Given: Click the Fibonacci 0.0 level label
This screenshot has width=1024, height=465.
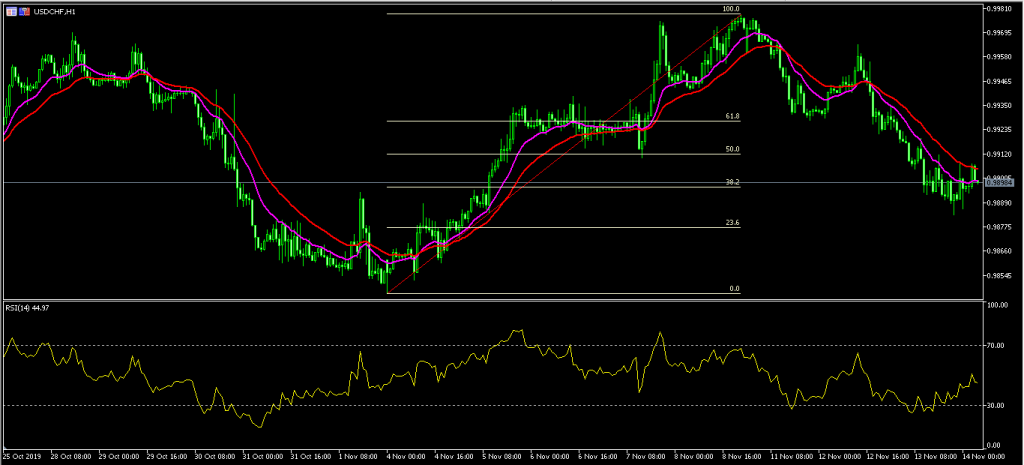Looking at the screenshot, I should (x=735, y=289).
